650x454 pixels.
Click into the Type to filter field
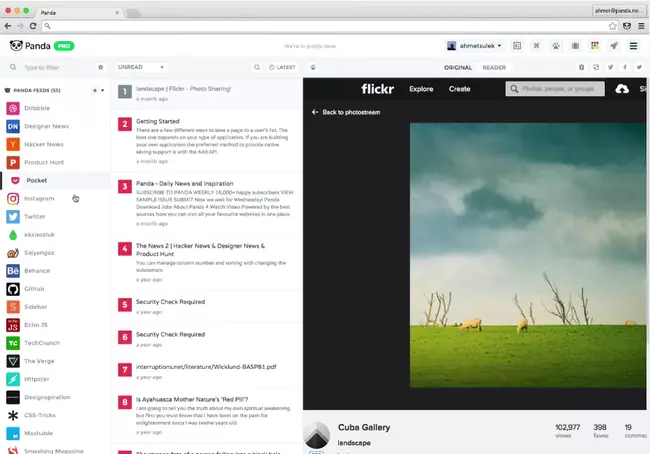pyautogui.click(x=54, y=67)
